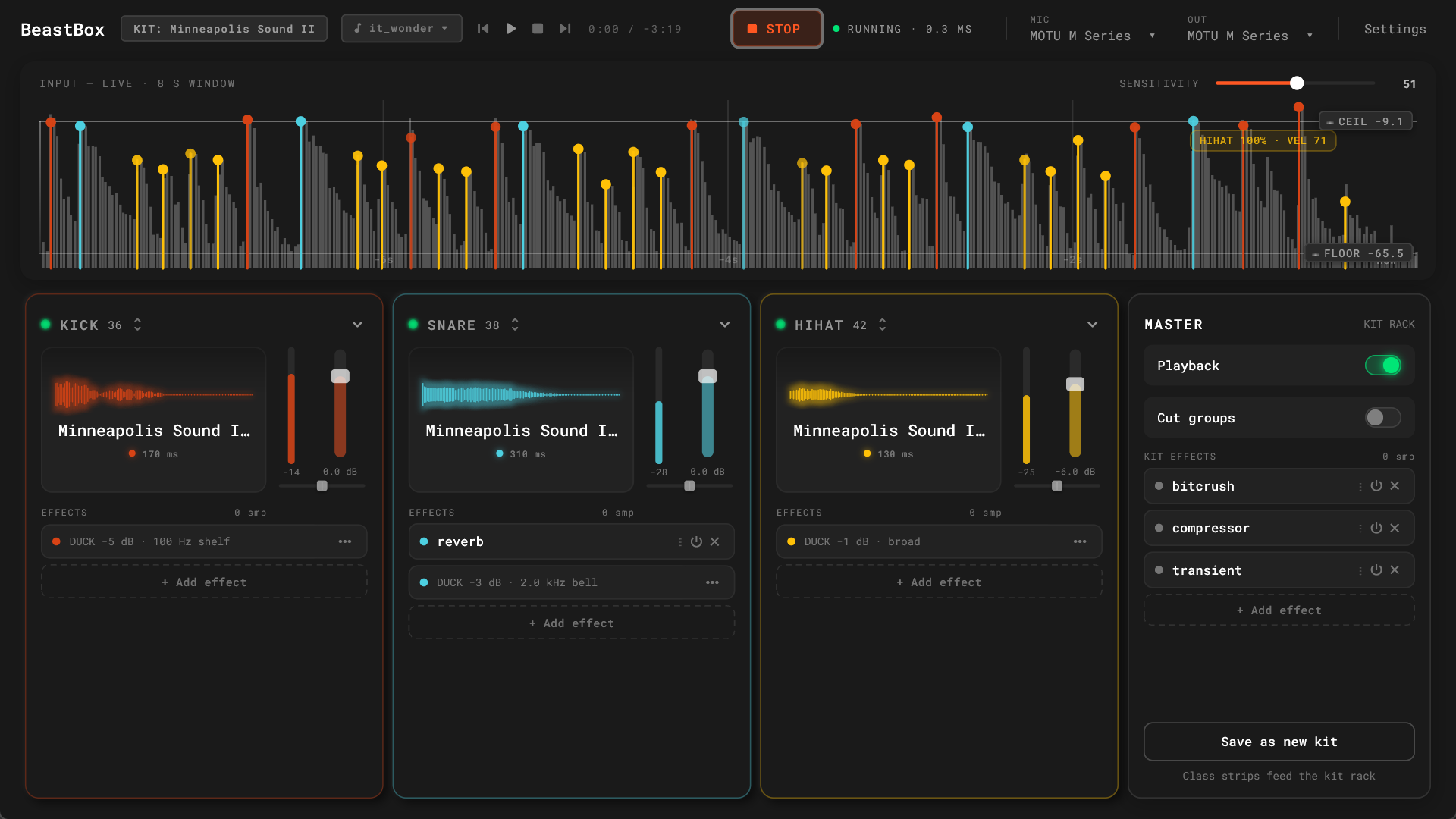
Task: Collapse the KICK strip chevron
Action: 357,325
